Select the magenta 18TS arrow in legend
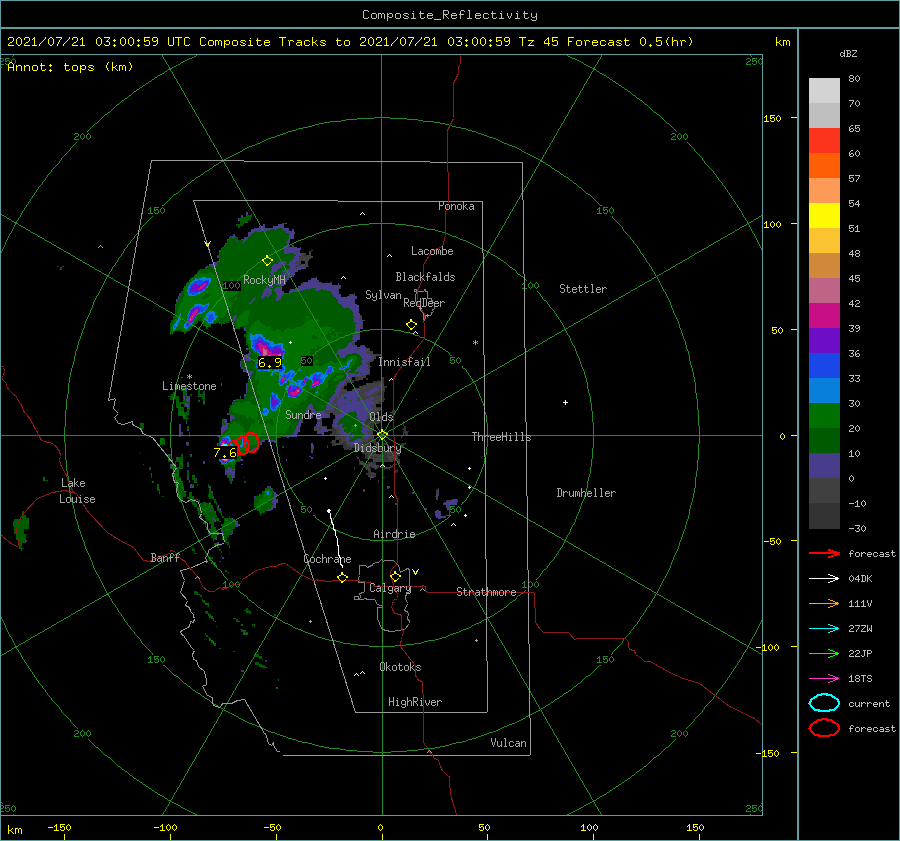This screenshot has height=841, width=900. [x=824, y=679]
